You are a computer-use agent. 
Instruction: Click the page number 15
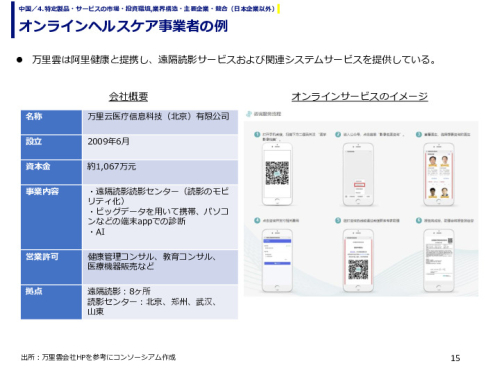tap(455, 358)
